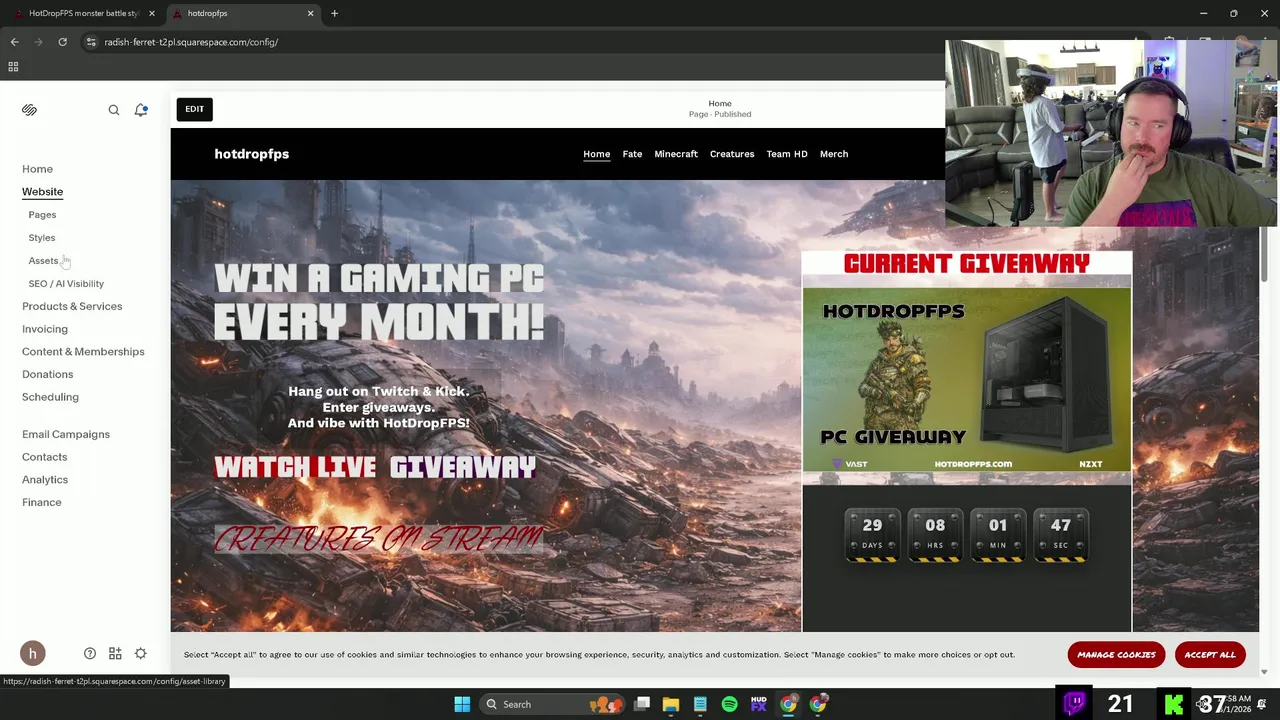Open the settings gear in sidebar footer
The image size is (1280, 720).
coord(141,654)
